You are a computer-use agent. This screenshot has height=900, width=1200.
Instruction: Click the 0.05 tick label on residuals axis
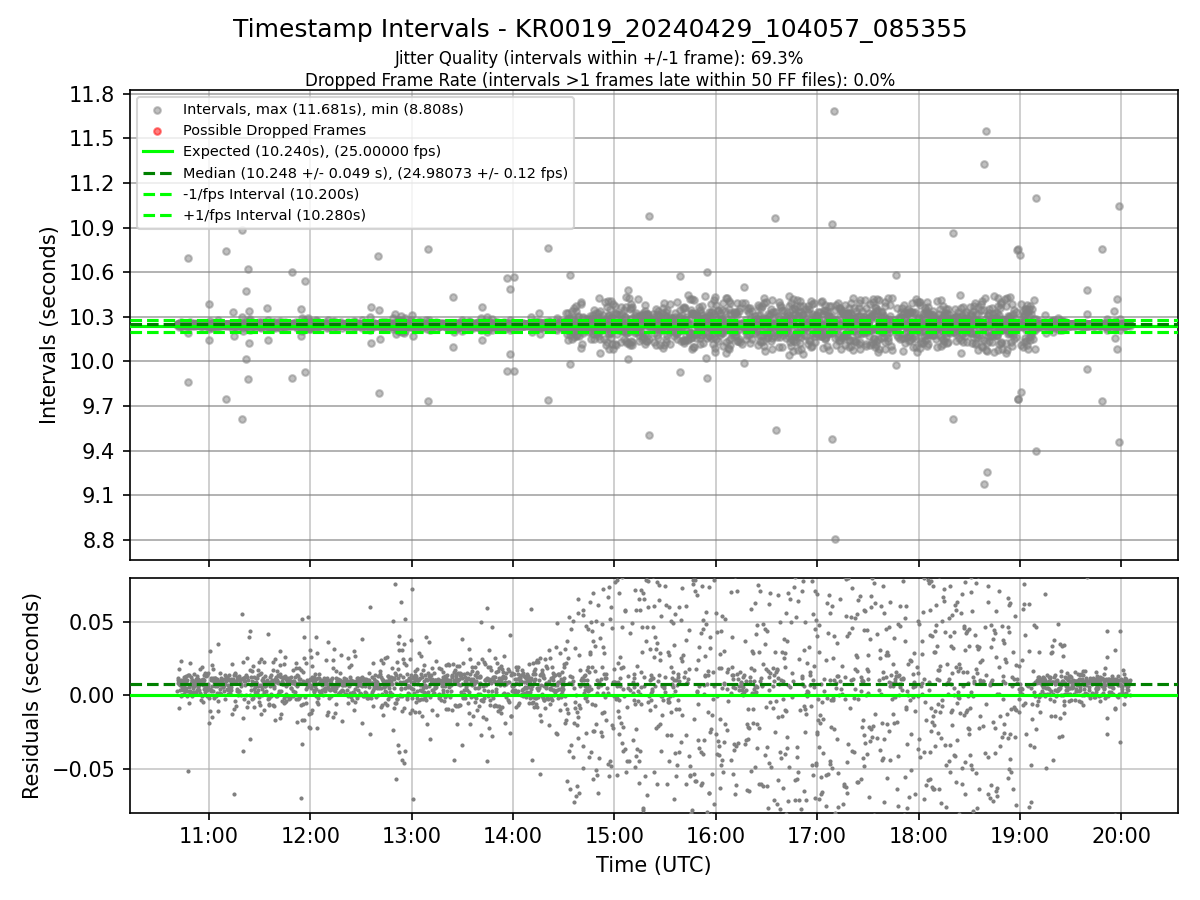coord(93,623)
